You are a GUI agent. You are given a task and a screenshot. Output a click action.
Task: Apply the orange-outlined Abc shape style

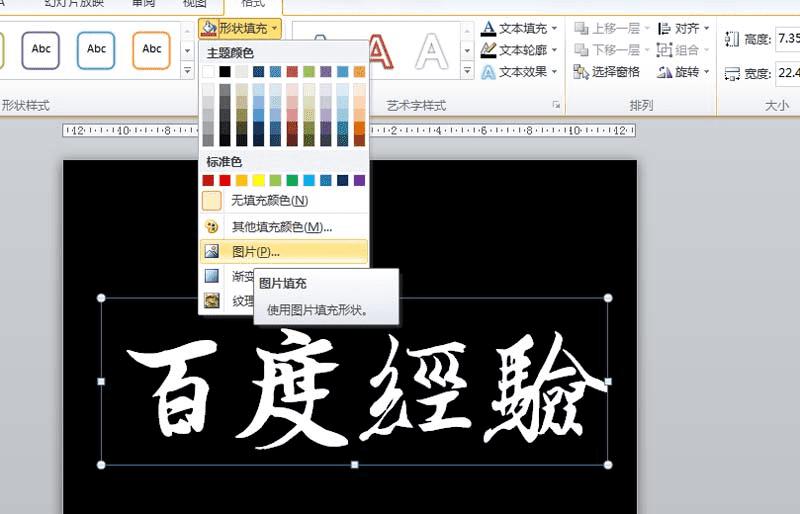[x=151, y=50]
